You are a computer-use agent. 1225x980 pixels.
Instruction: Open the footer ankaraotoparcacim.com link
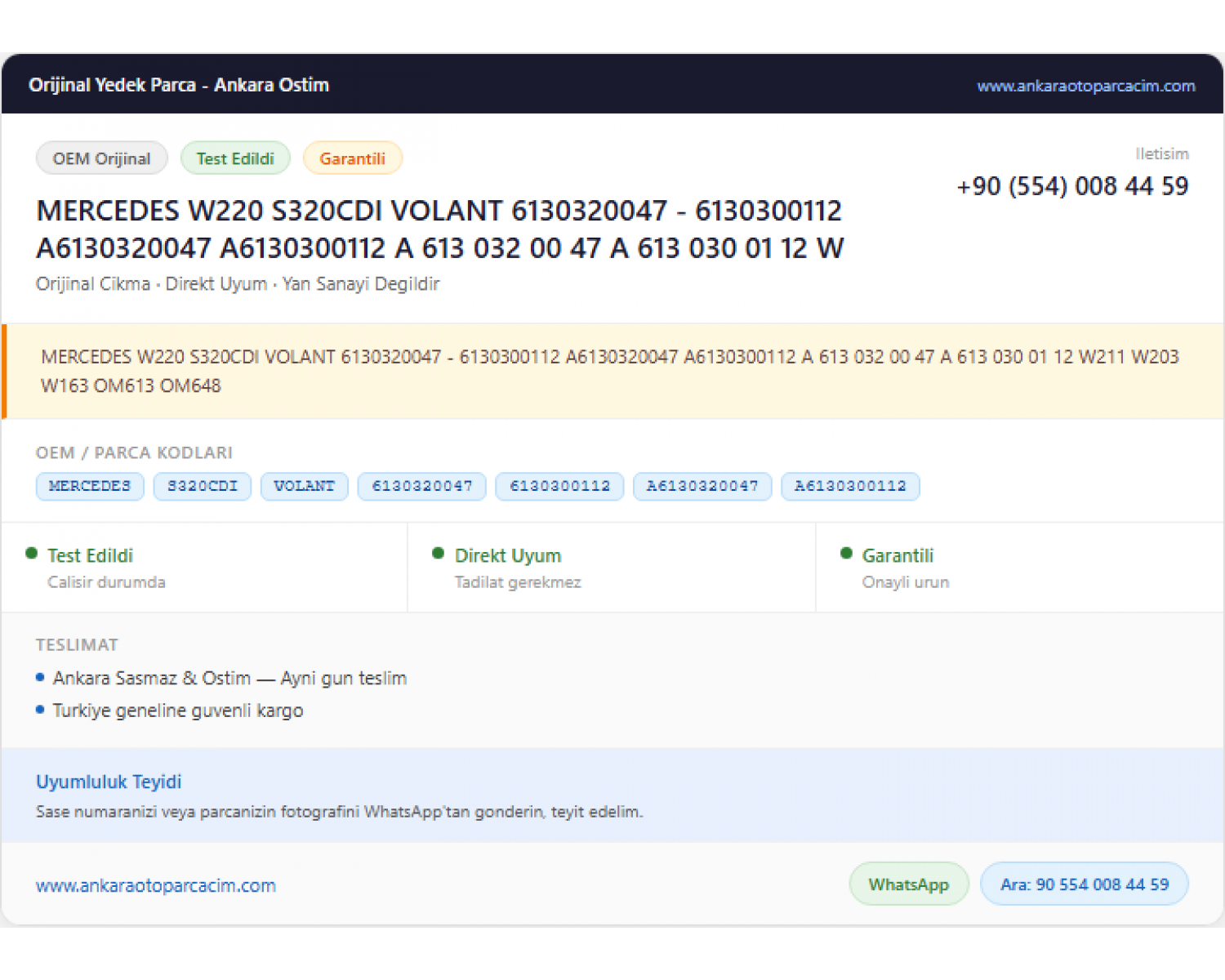coord(156,885)
